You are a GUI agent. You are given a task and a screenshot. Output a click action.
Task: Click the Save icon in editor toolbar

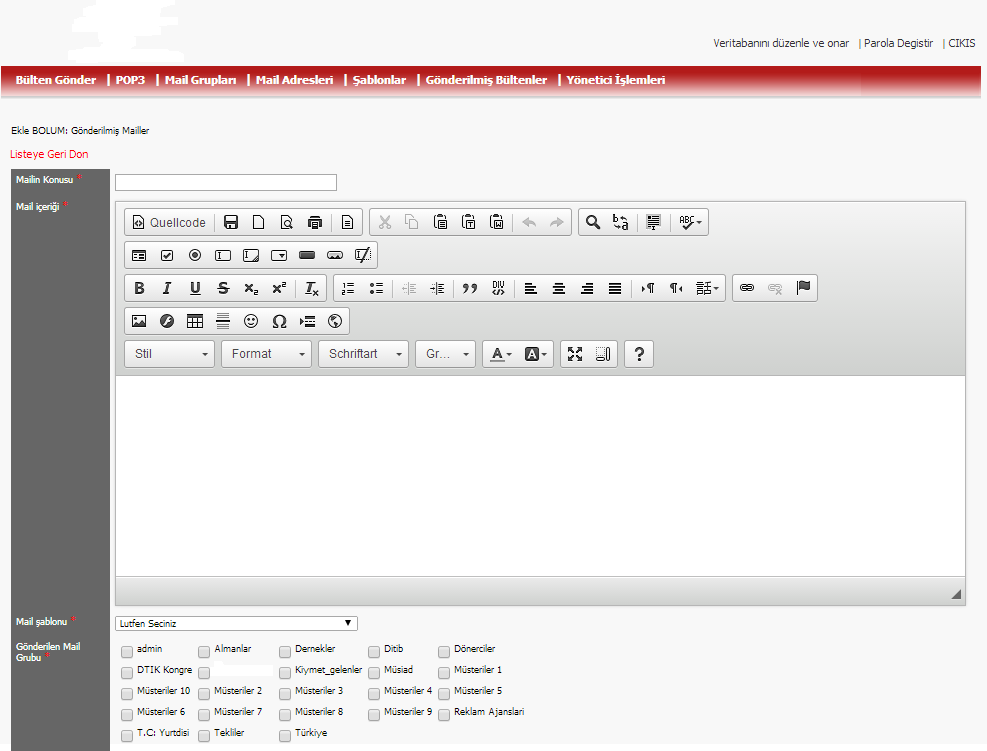click(231, 222)
